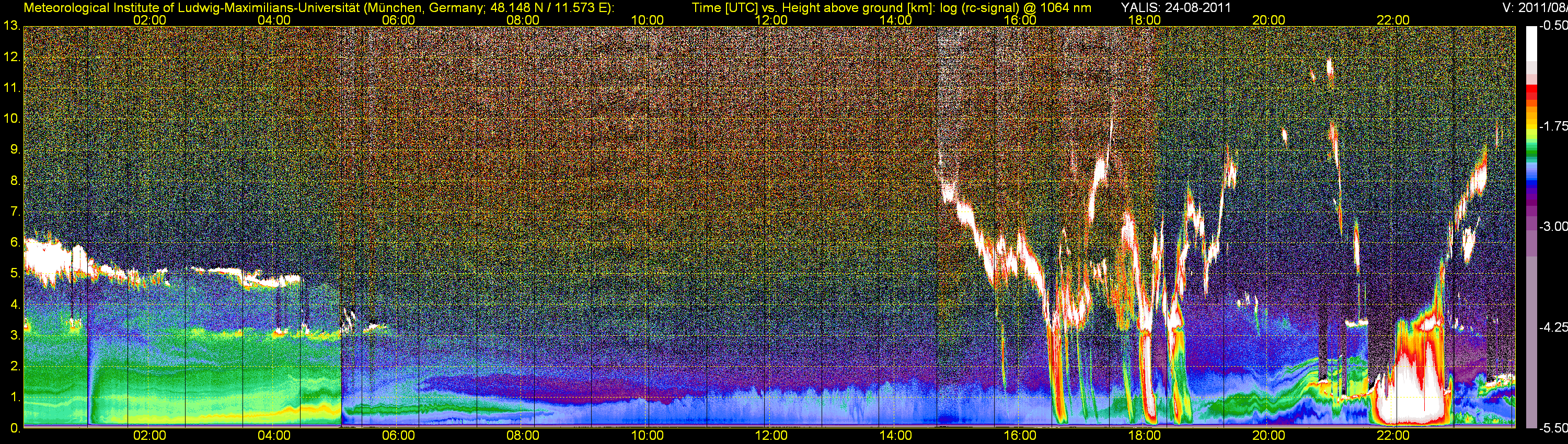Click the 18:00 label on the lower time axis

[x=1144, y=436]
